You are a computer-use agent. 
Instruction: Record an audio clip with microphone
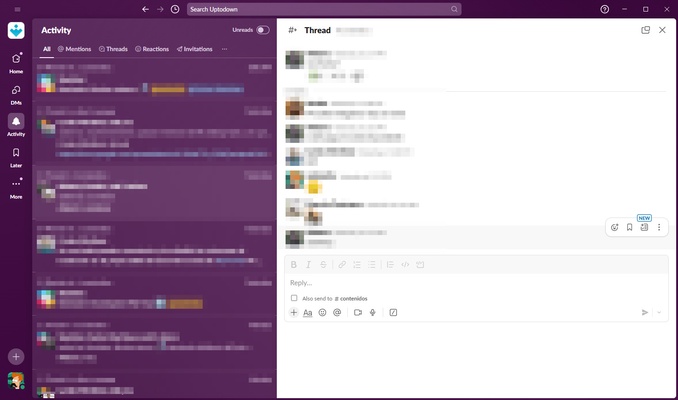click(x=372, y=312)
